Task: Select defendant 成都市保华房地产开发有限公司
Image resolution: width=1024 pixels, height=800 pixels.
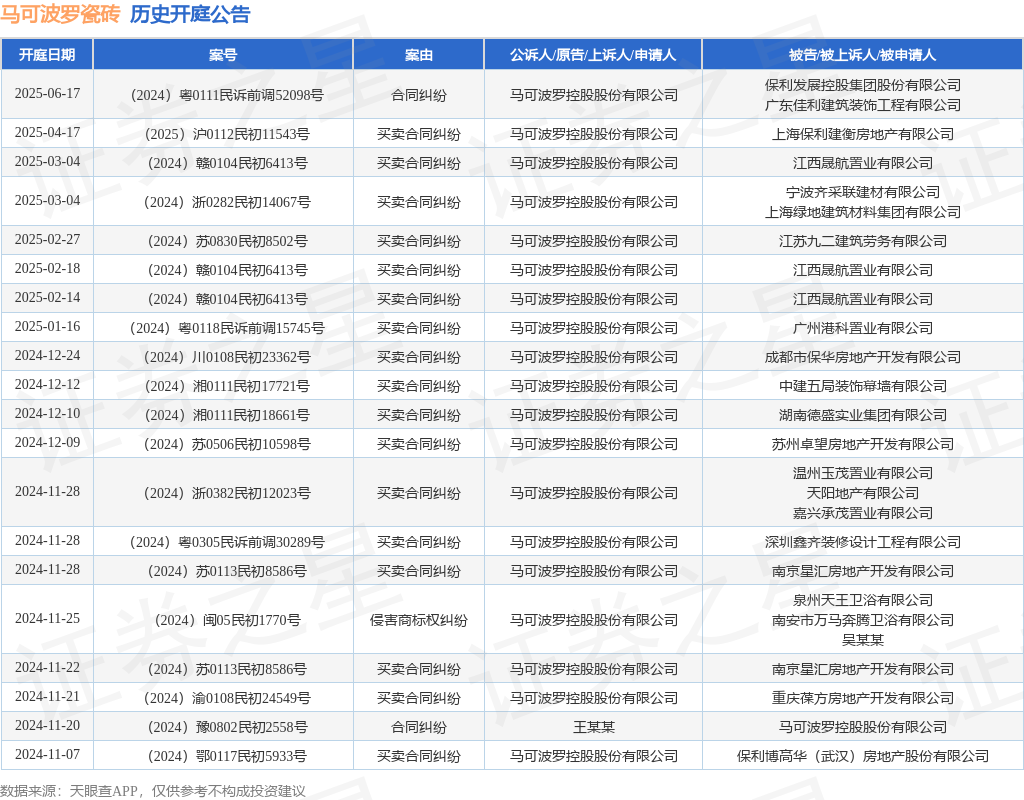Action: pyautogui.click(x=863, y=357)
